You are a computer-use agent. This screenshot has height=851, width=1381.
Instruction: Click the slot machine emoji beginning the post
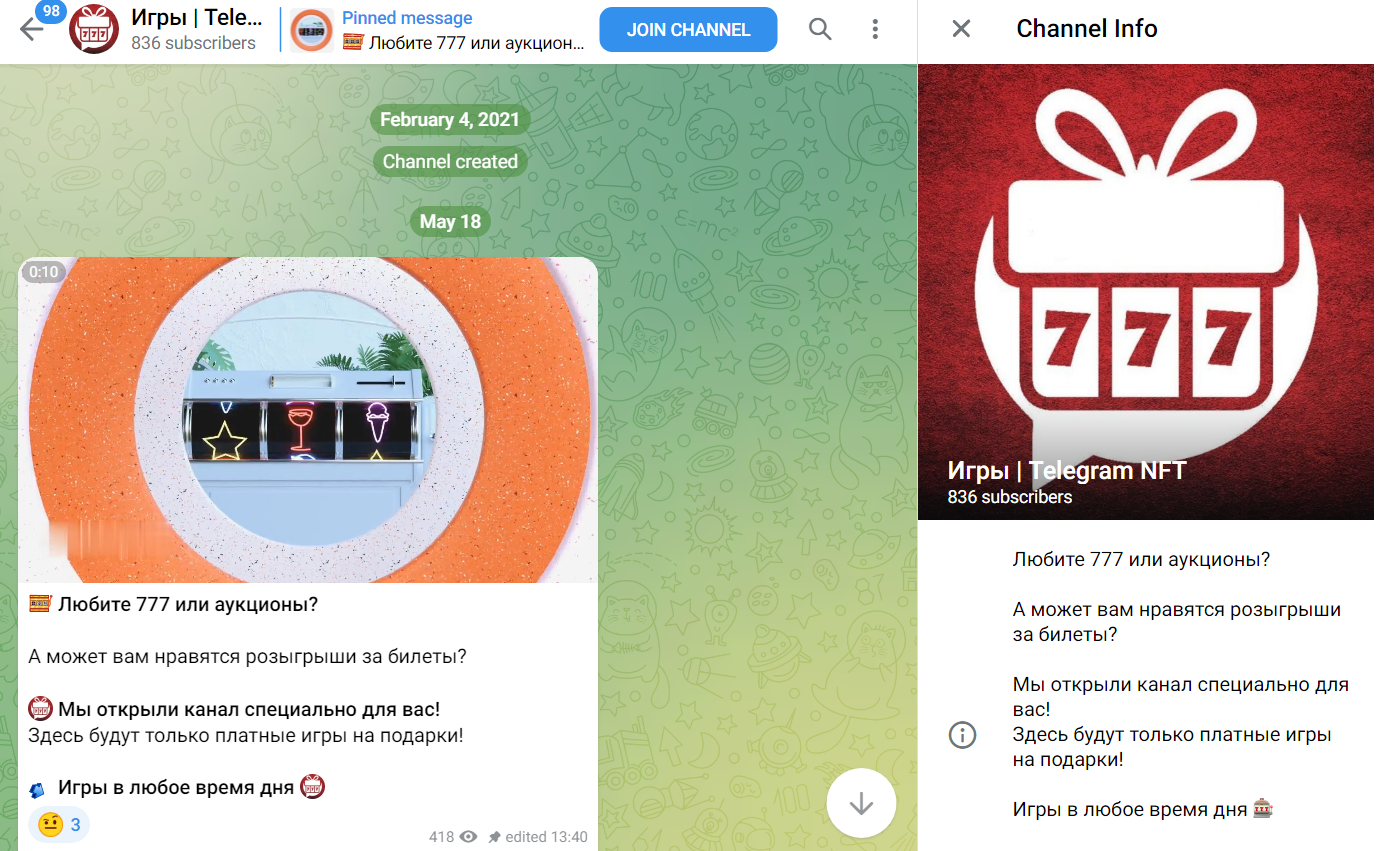point(40,604)
